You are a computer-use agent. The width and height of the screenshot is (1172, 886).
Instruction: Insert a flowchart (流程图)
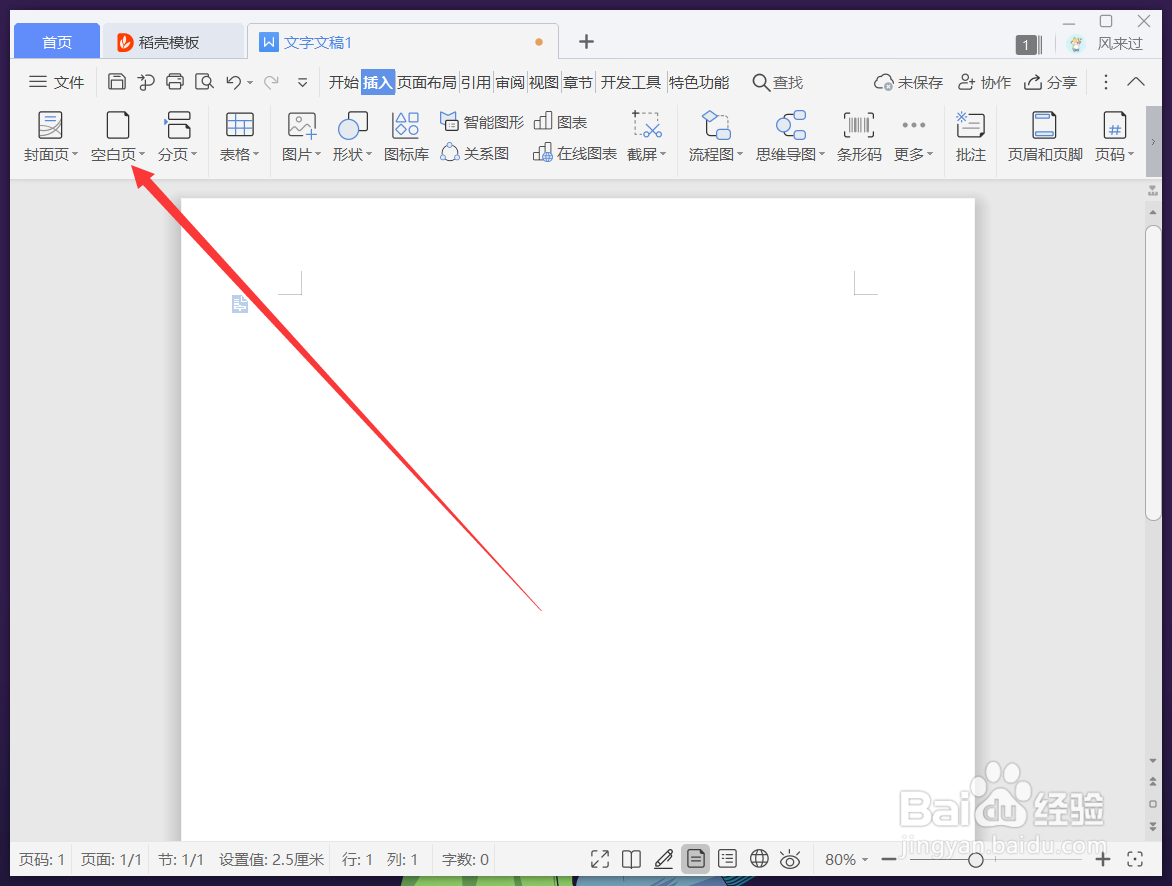click(715, 136)
